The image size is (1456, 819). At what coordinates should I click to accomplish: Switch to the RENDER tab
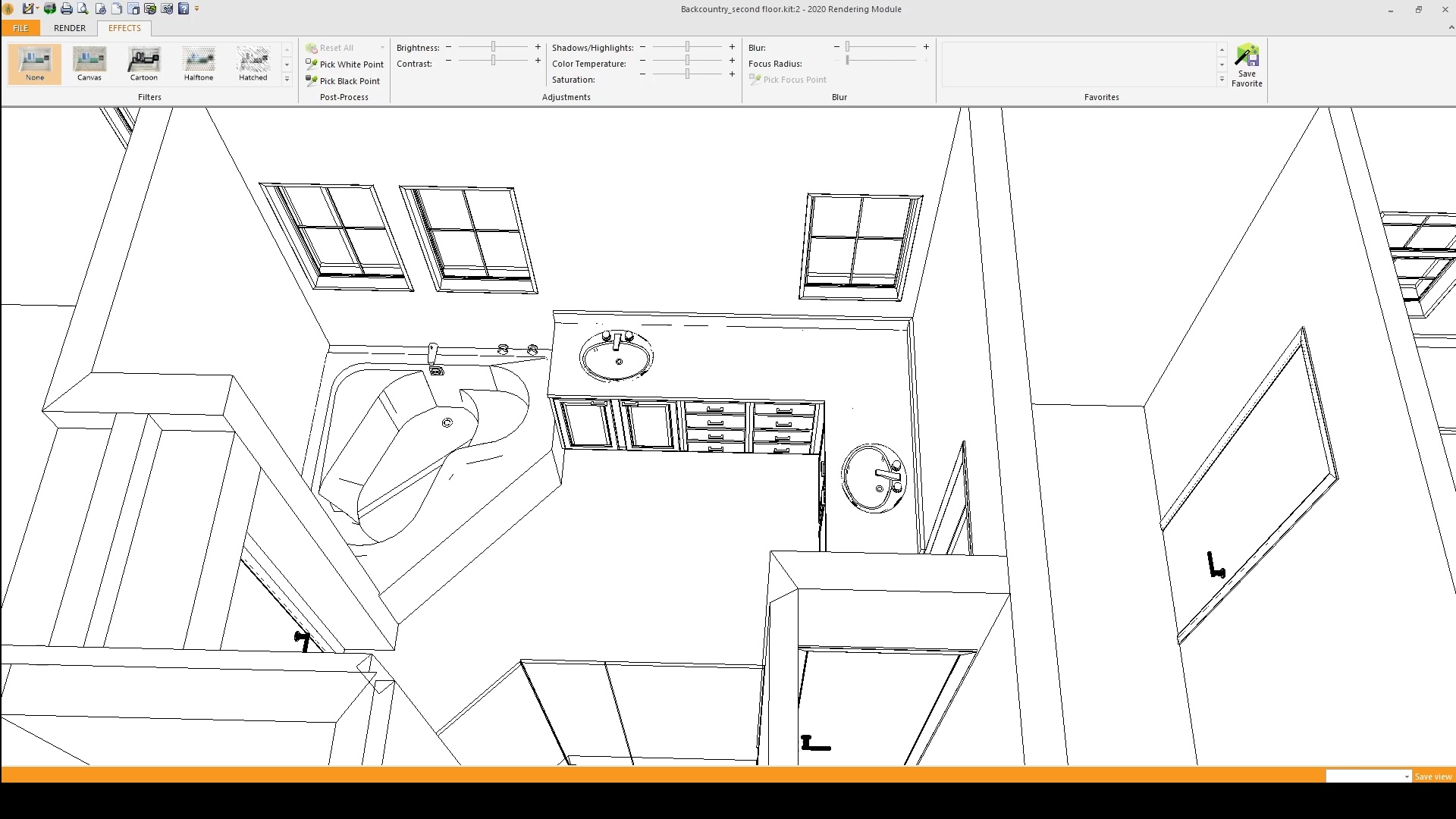coord(70,28)
